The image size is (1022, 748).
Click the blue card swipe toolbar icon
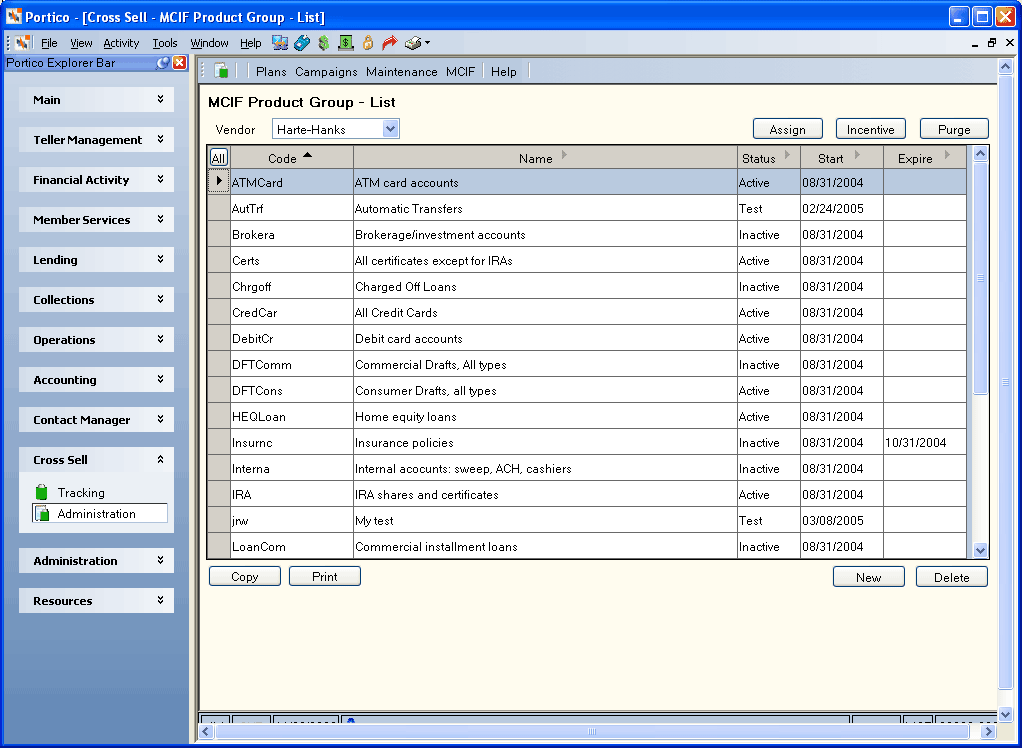[302, 43]
